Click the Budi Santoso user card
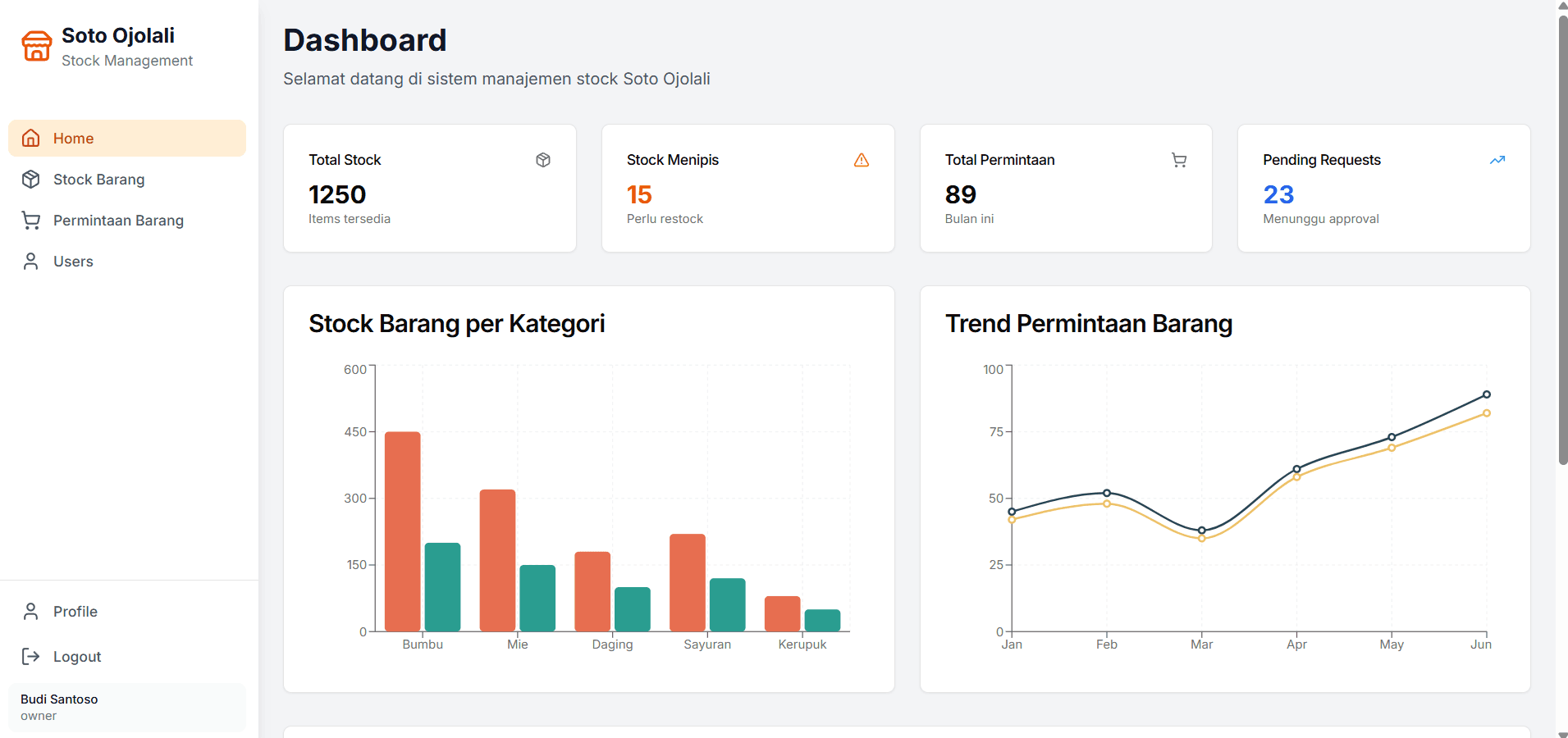This screenshot has height=738, width=1568. pyautogui.click(x=127, y=707)
